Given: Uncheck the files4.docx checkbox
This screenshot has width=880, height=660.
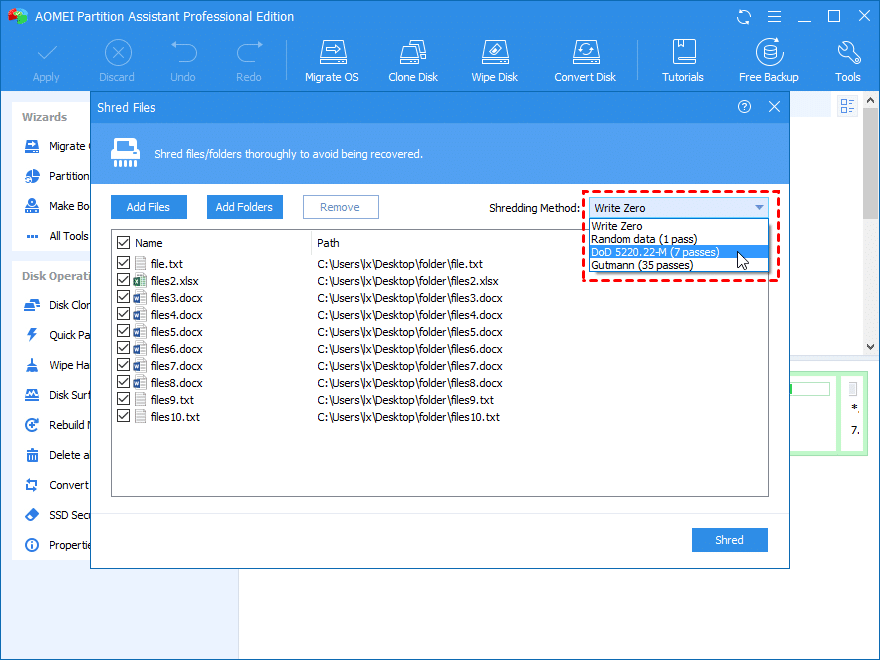Looking at the screenshot, I should (123, 314).
